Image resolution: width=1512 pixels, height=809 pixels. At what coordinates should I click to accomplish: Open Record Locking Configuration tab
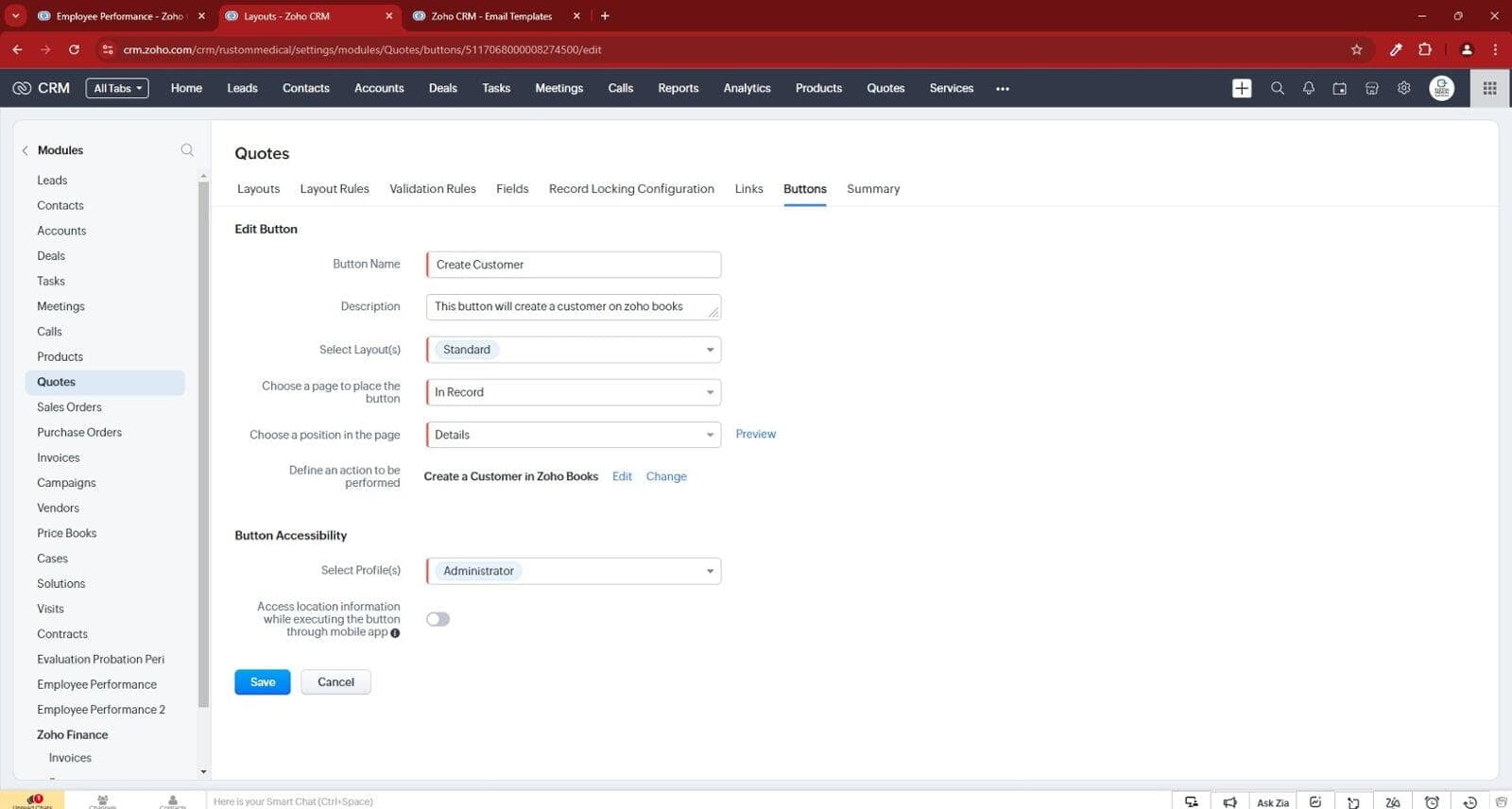click(631, 189)
